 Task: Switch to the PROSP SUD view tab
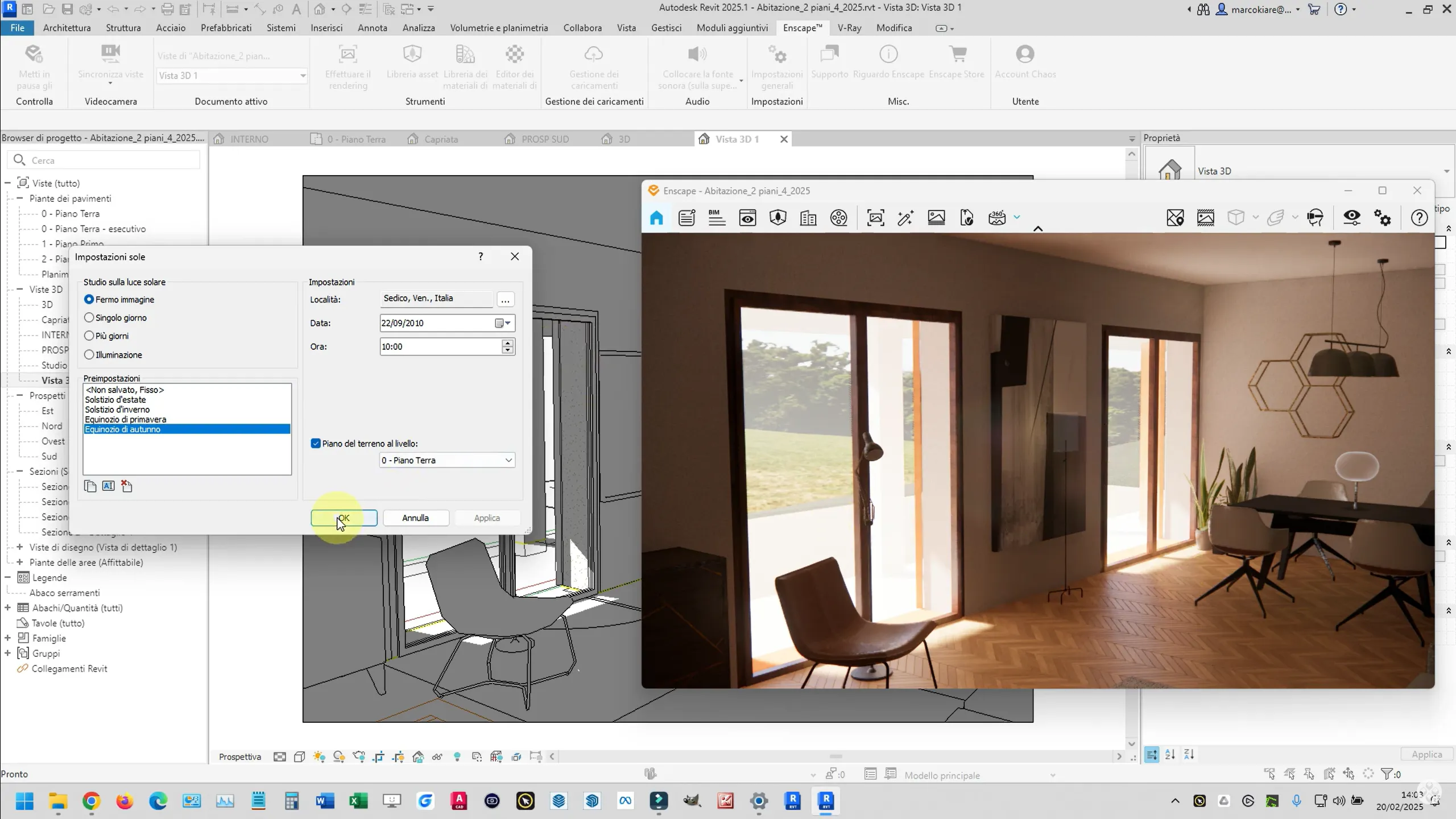click(x=544, y=139)
